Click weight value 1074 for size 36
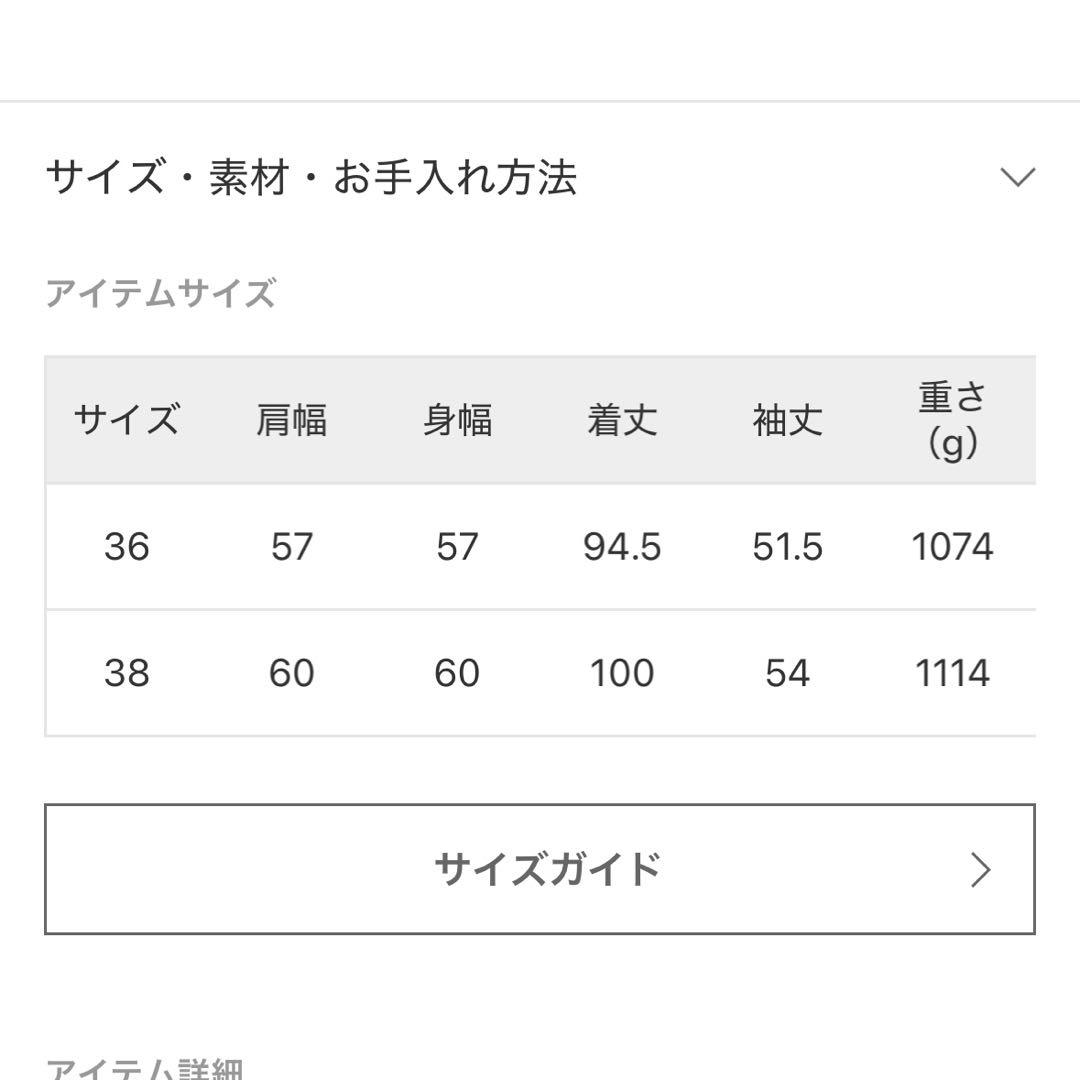The image size is (1080, 1080). [950, 547]
